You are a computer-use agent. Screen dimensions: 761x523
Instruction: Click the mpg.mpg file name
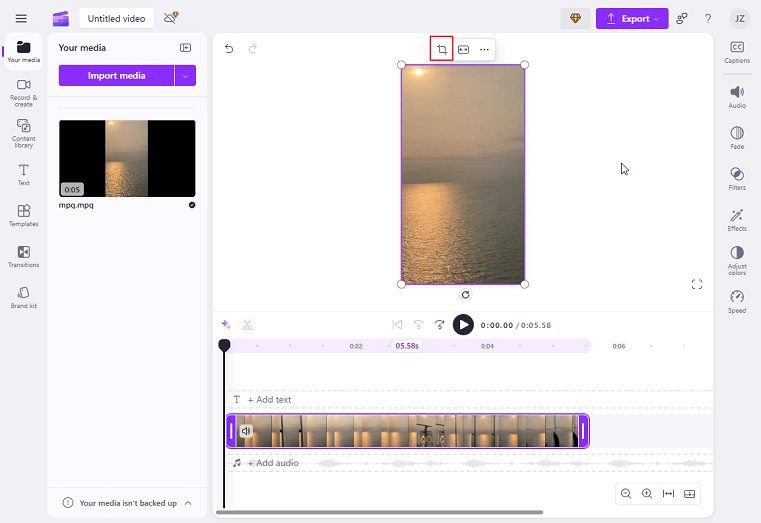pyautogui.click(x=76, y=205)
